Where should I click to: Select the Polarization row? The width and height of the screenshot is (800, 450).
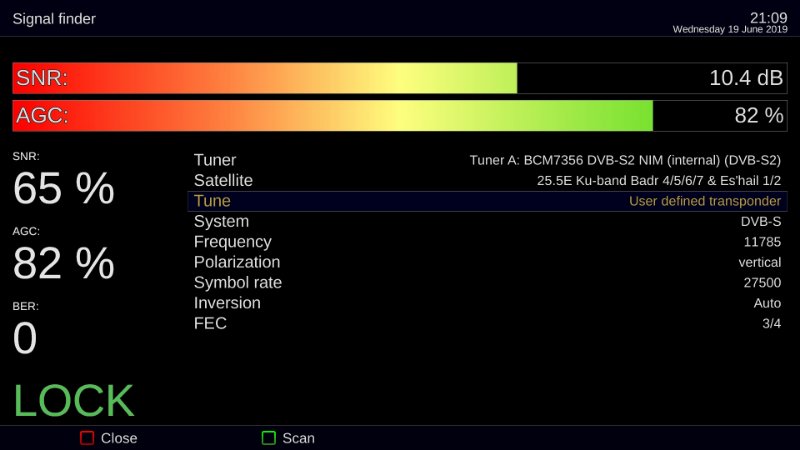coord(487,262)
